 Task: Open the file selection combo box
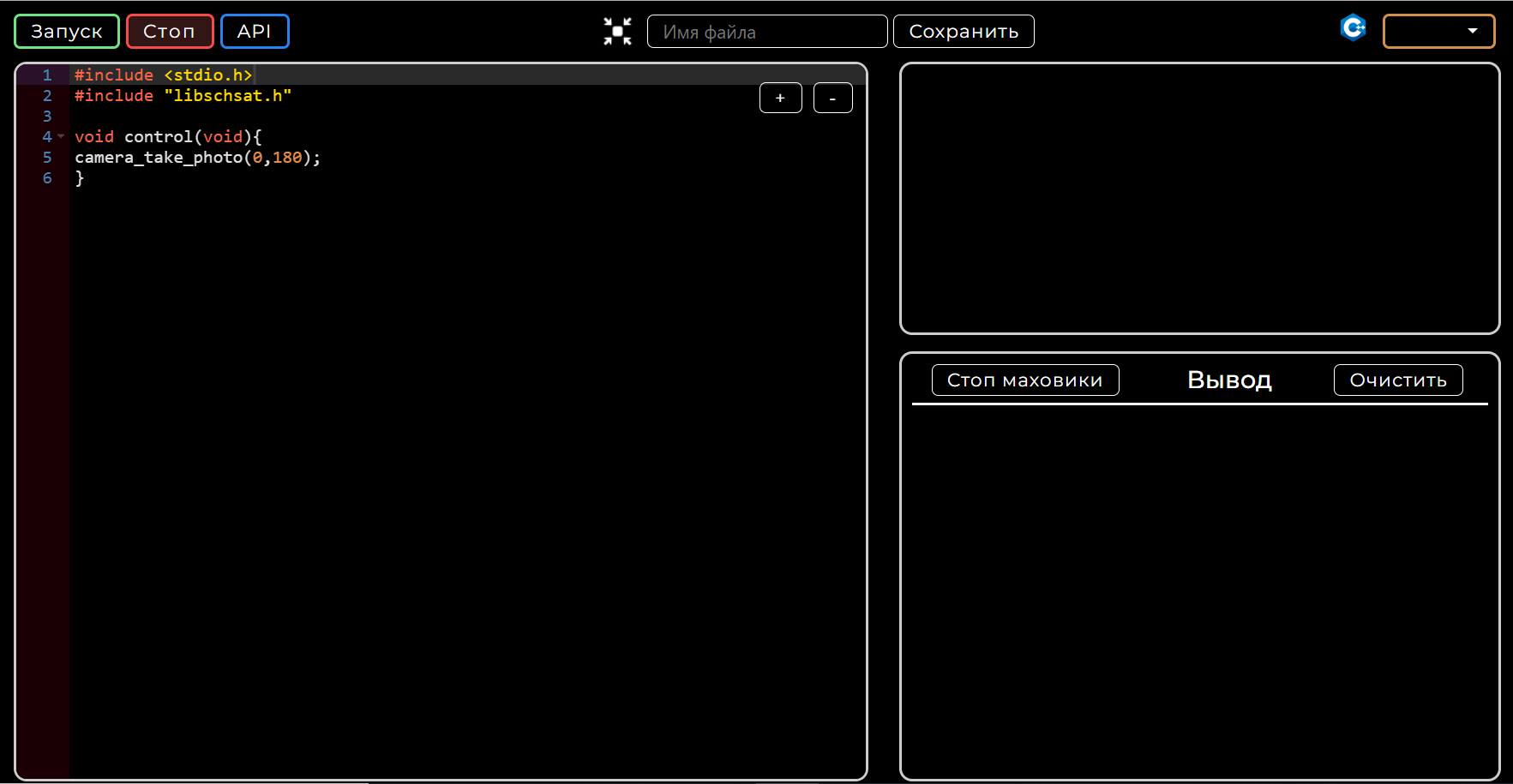pyautogui.click(x=1438, y=31)
